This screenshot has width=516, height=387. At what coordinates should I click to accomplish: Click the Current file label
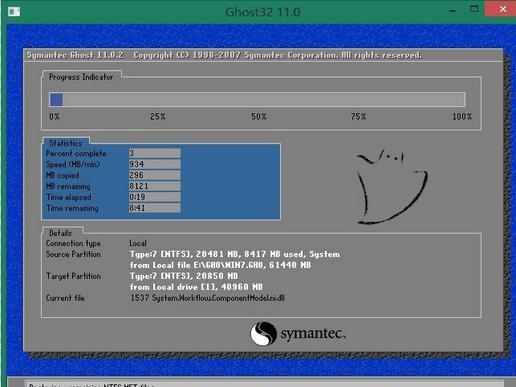coord(65,298)
